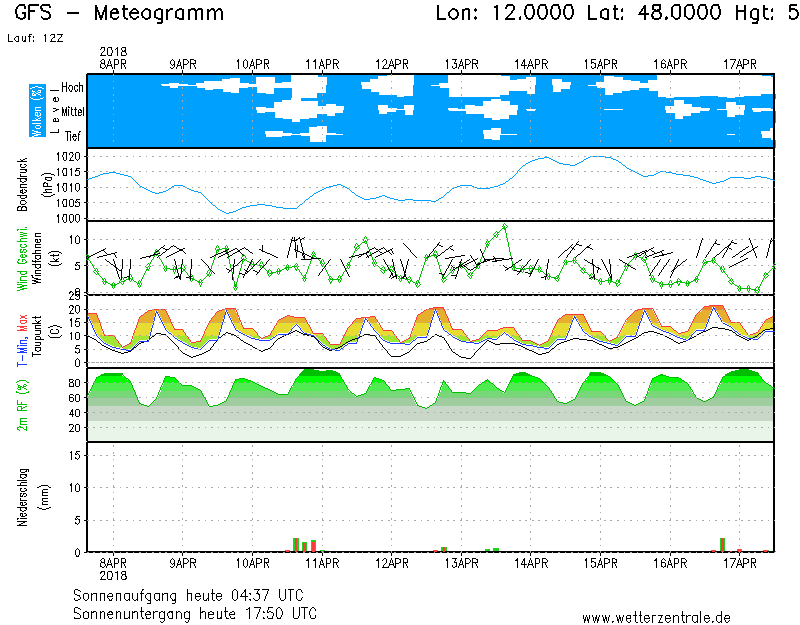Click '16APR' on the bottom date axis
Image resolution: width=800 pixels, height=625 pixels.
pos(670,563)
